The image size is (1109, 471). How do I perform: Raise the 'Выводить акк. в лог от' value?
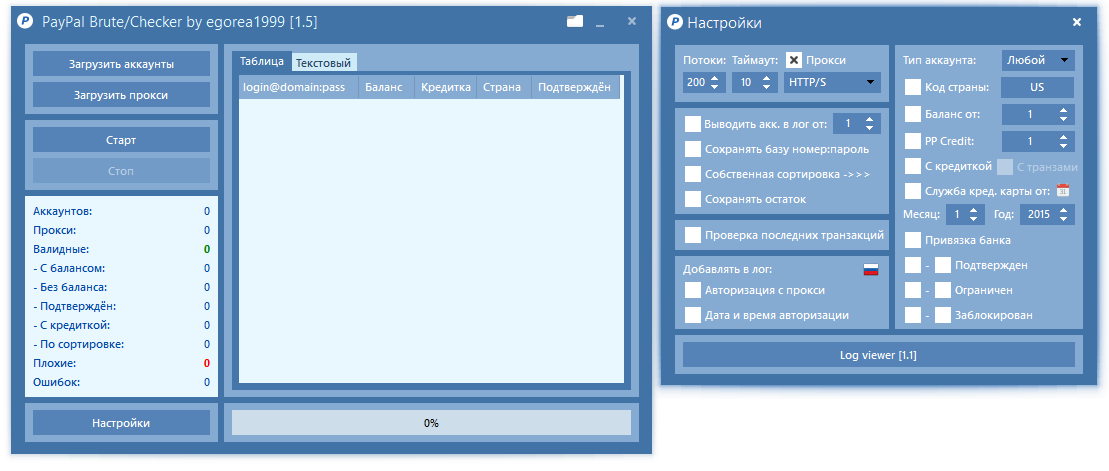(869, 120)
